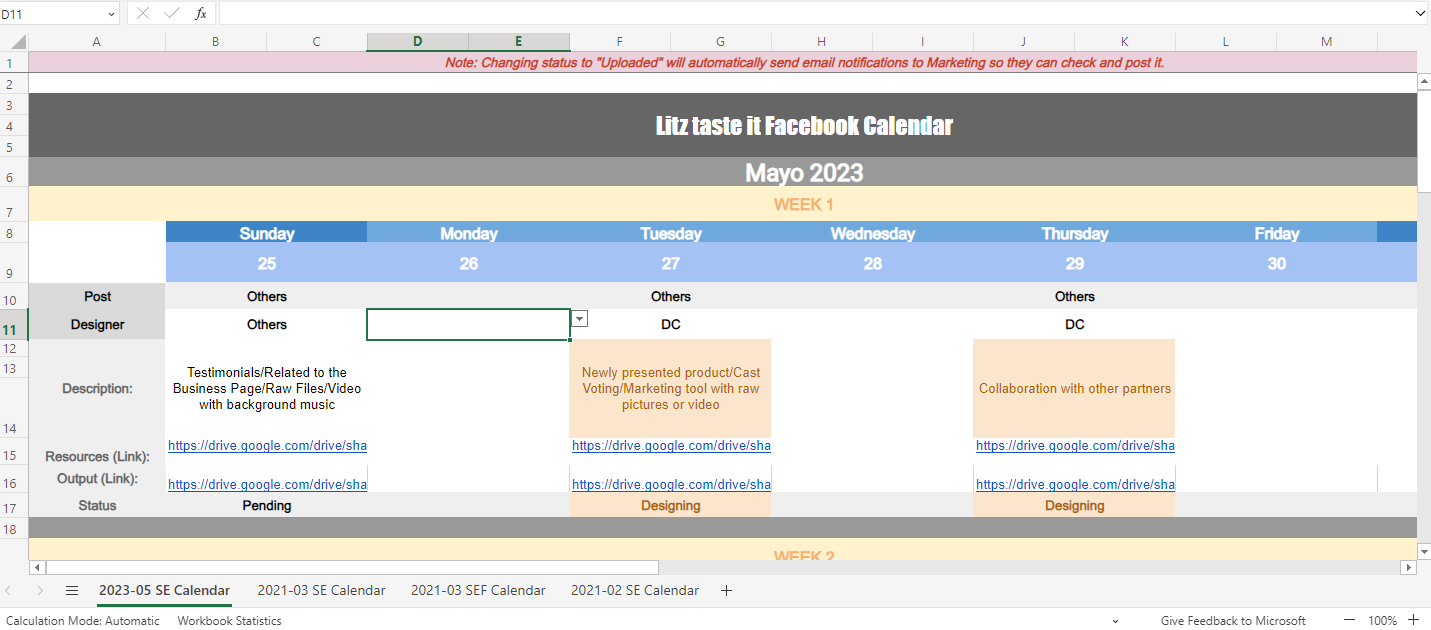This screenshot has height=630, width=1431.
Task: Click red Note banner in row 1
Action: (x=723, y=62)
